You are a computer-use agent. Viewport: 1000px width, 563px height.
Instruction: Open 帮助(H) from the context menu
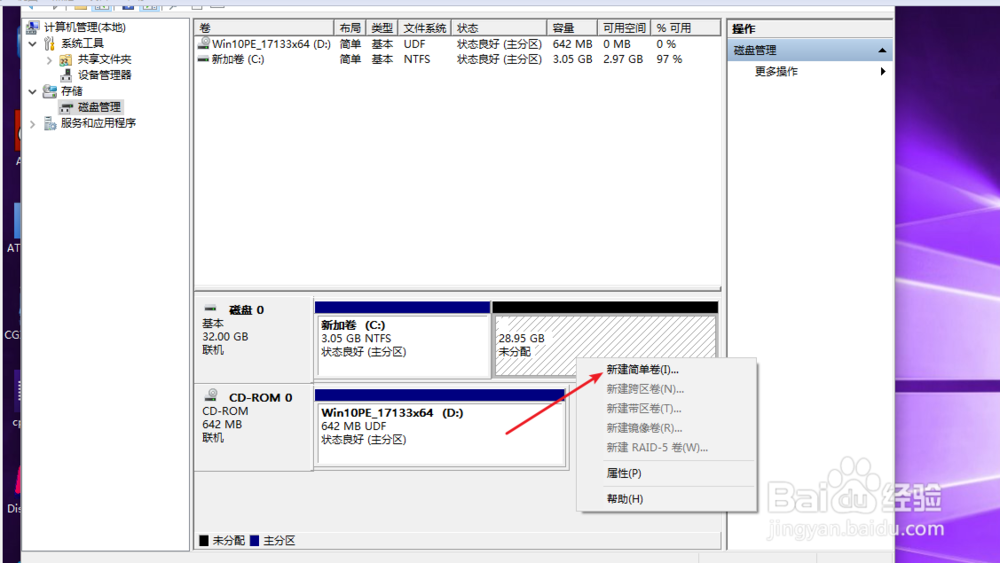pos(624,499)
